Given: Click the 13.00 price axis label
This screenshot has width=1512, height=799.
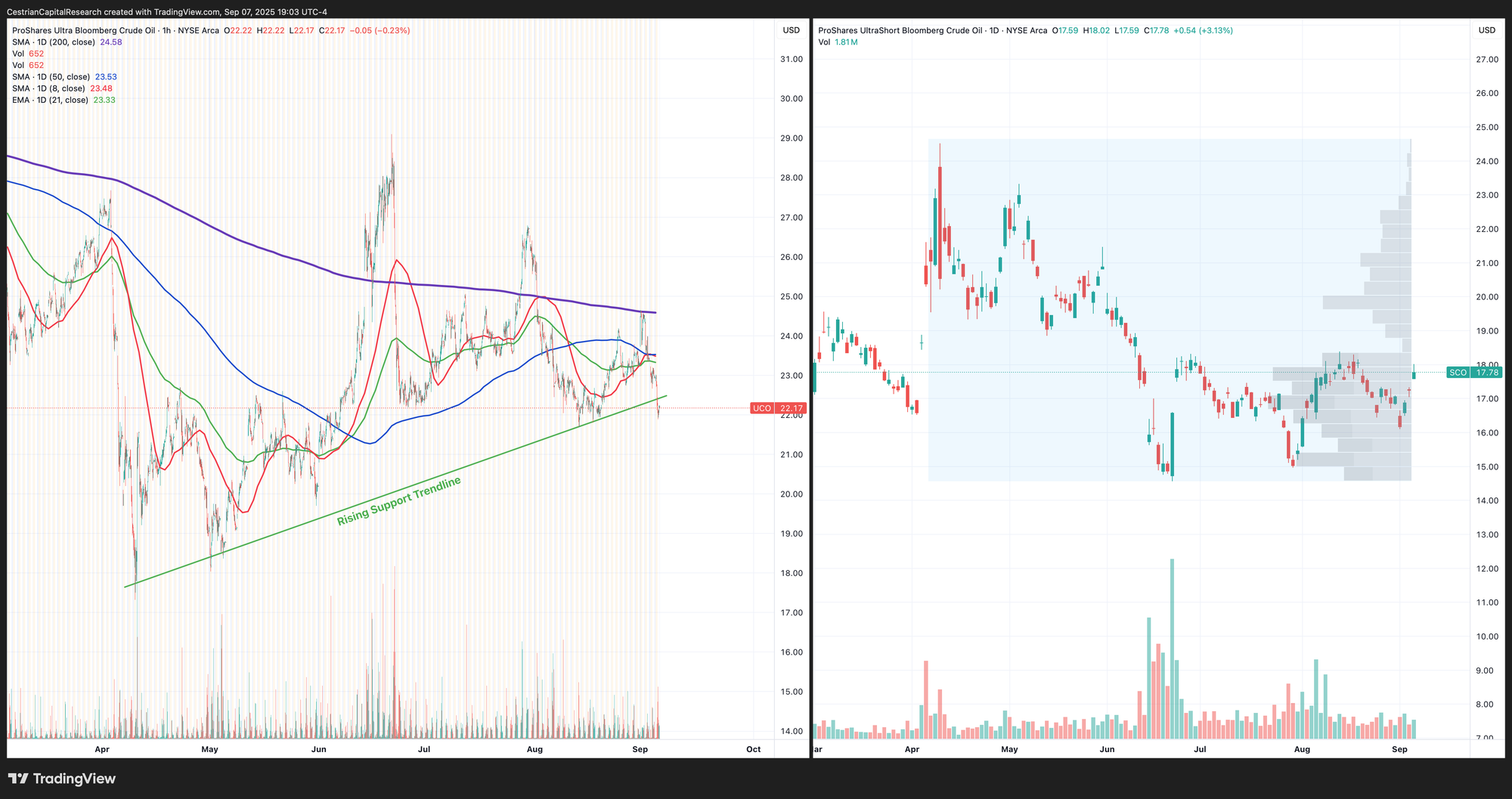Looking at the screenshot, I should (1487, 534).
